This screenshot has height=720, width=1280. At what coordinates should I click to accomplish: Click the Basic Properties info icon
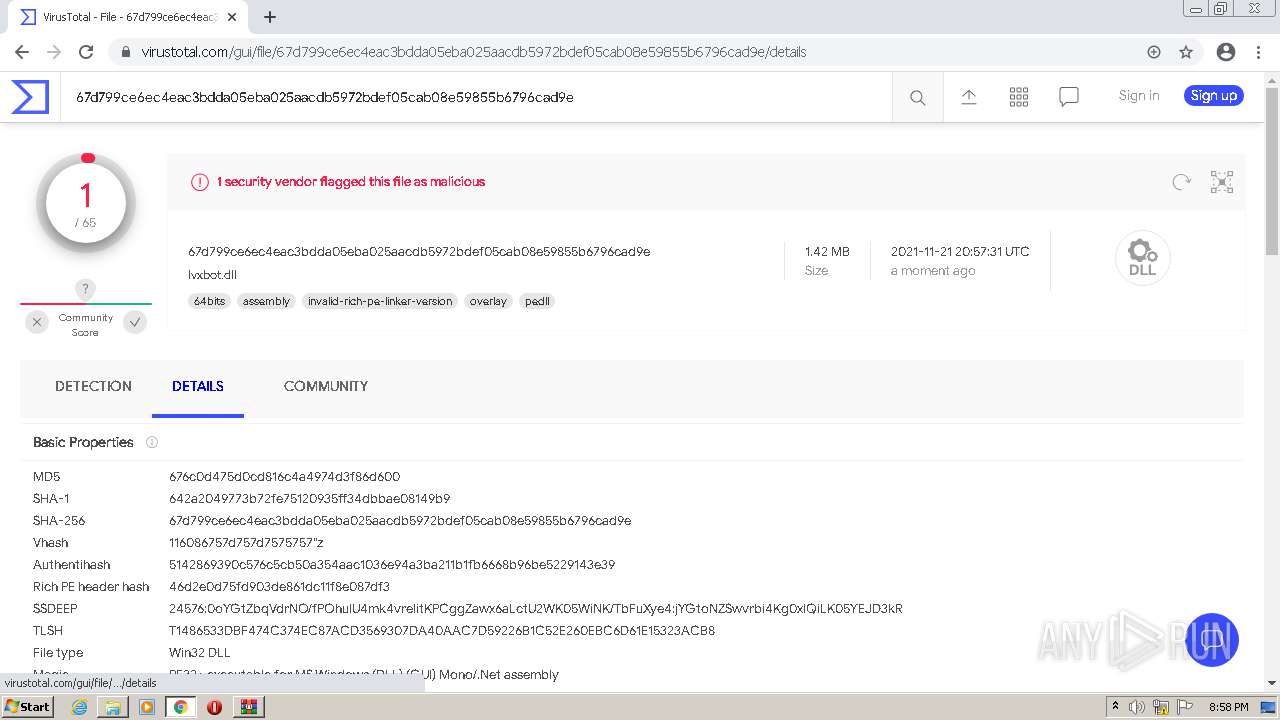[152, 442]
